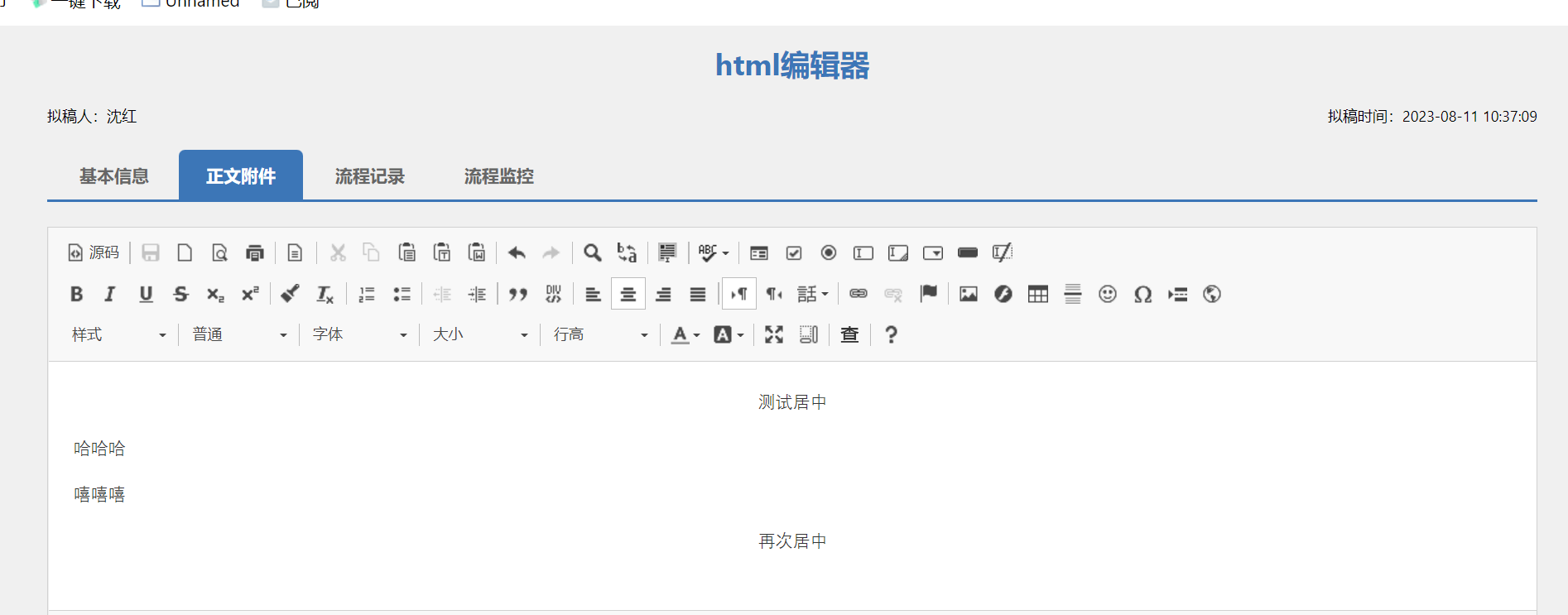Toggle bold formatting
This screenshot has height=615, width=1568.
click(77, 294)
